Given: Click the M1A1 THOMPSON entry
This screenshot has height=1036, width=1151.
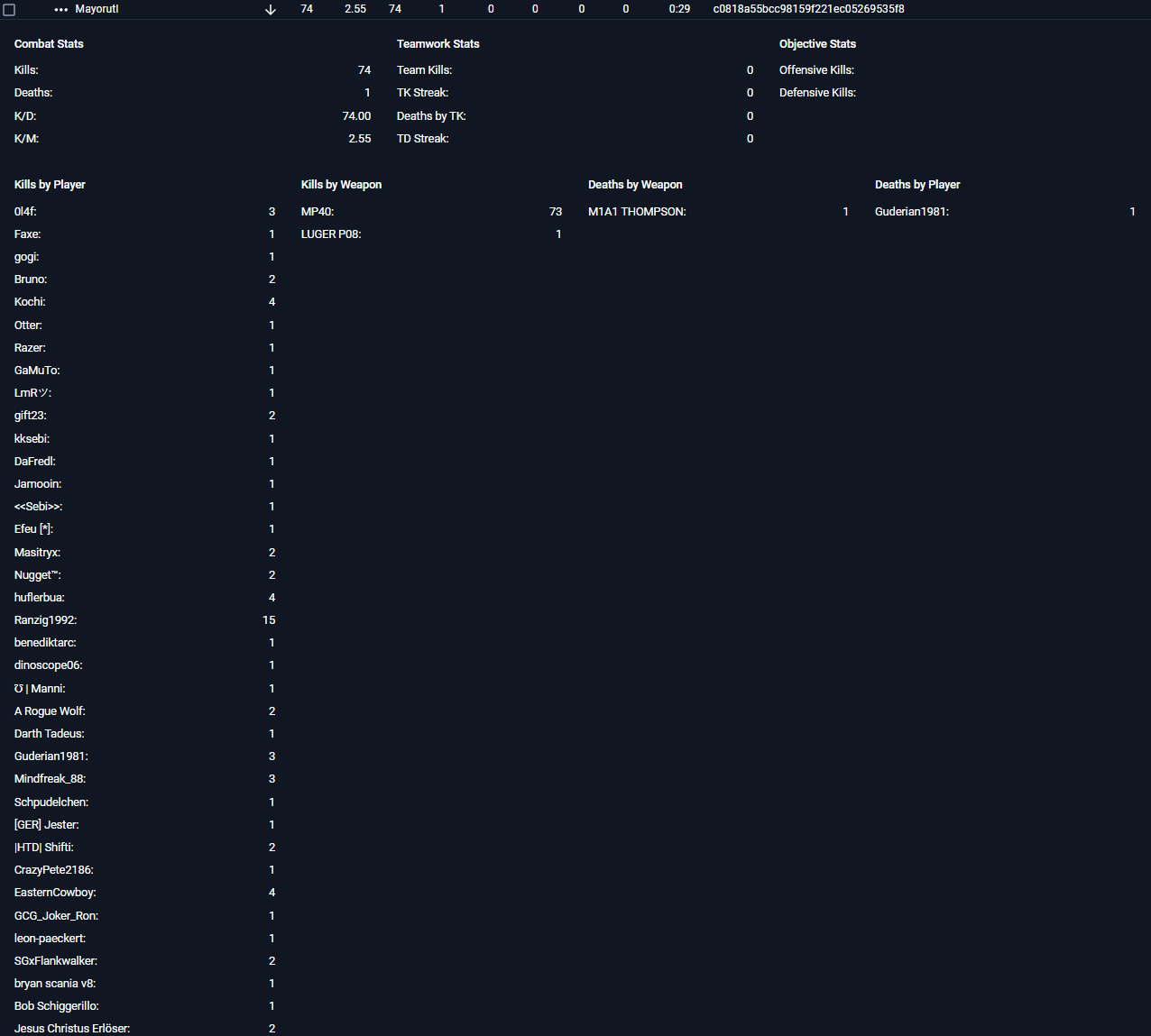Looking at the screenshot, I should tap(637, 212).
